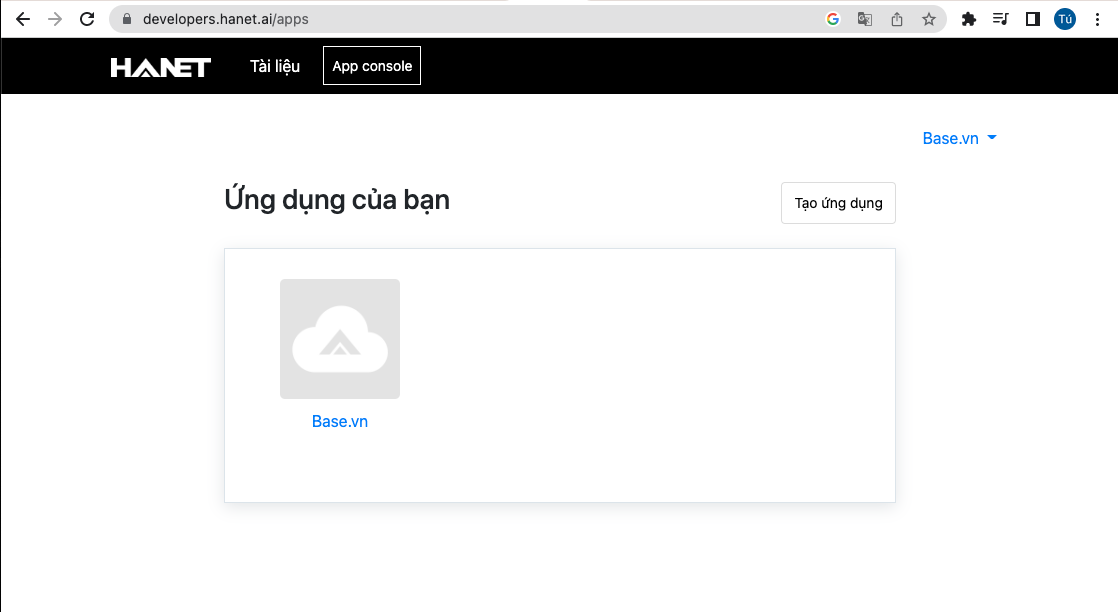1118x612 pixels.
Task: Open the Chrome extensions puzzle icon
Action: [968, 18]
